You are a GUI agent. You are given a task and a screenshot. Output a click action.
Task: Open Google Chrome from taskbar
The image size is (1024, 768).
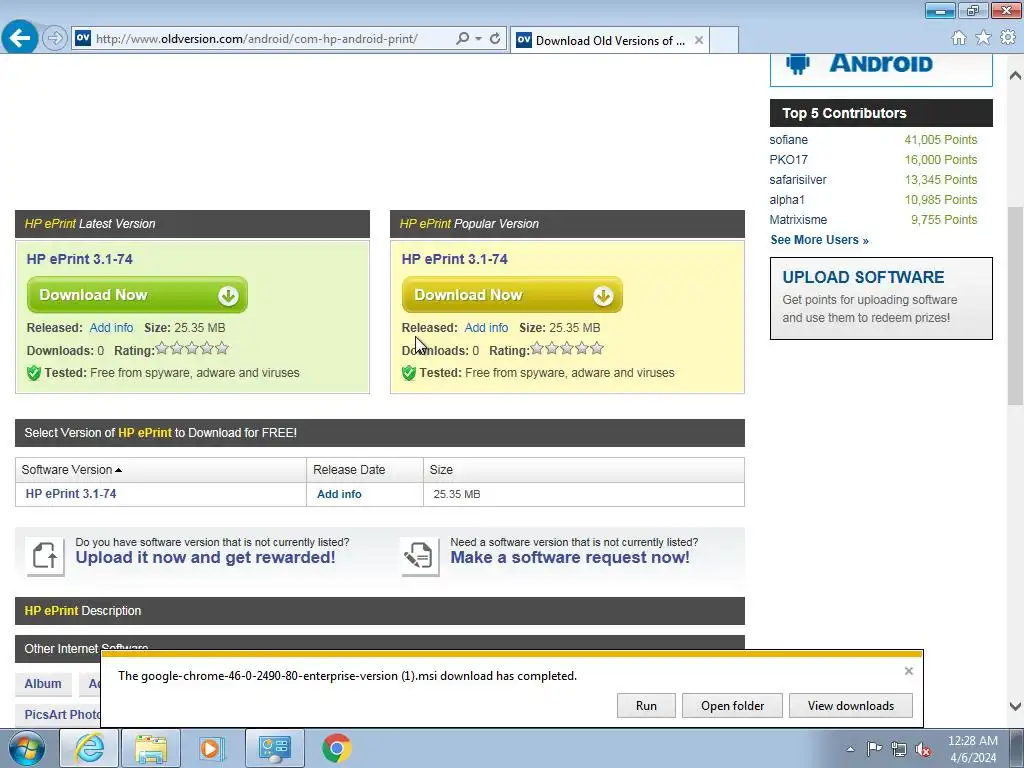(336, 748)
